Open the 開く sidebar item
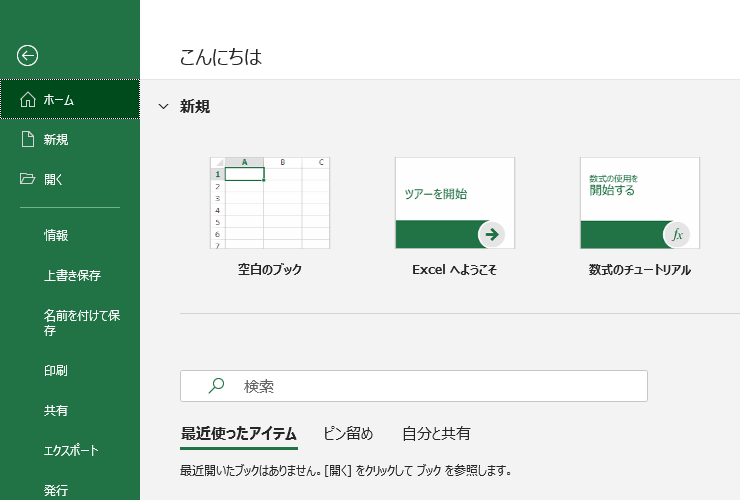Image resolution: width=740 pixels, height=500 pixels. click(x=70, y=179)
